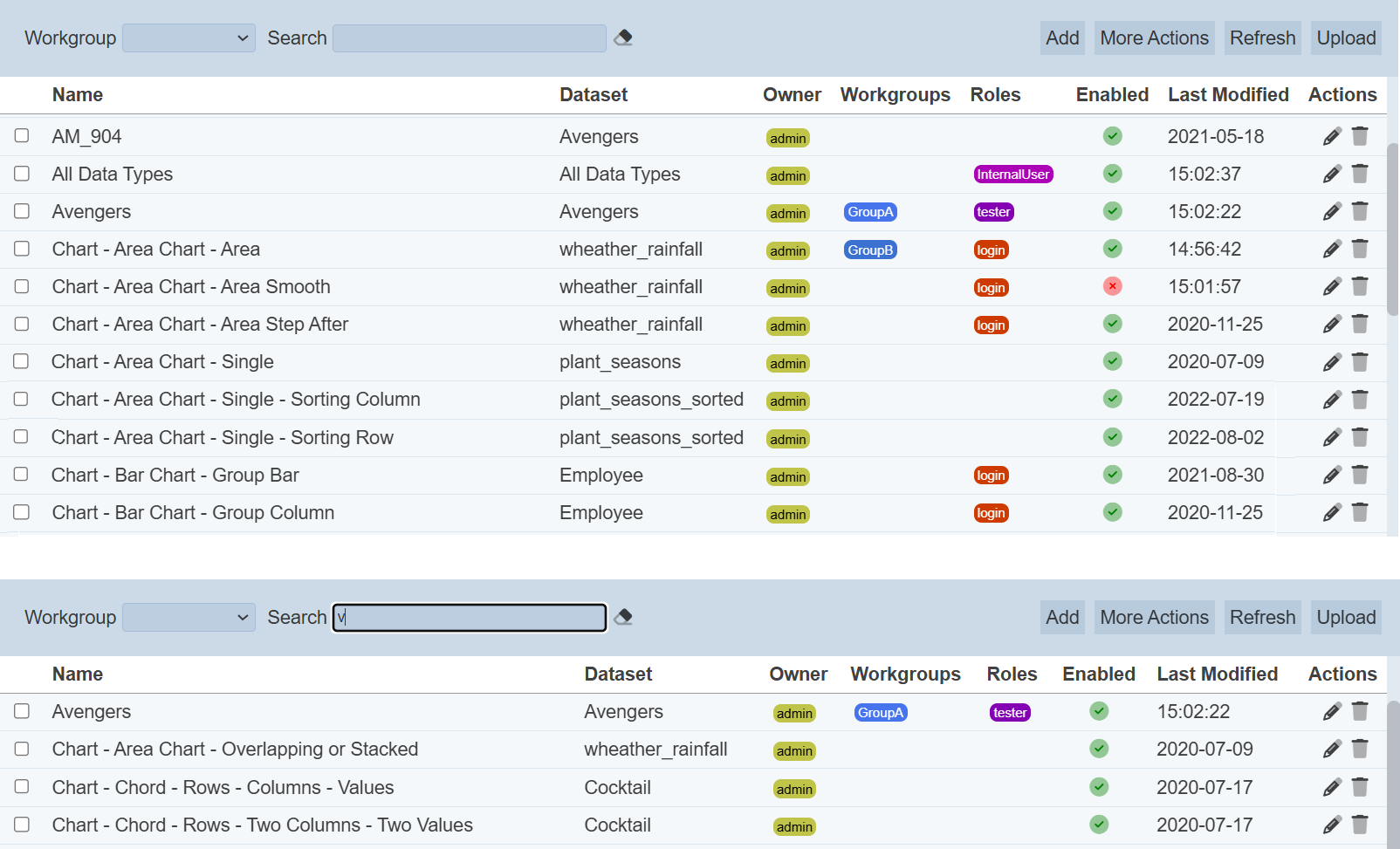Open the top Workgroup dropdown
The width and height of the screenshot is (1400, 849).
tap(189, 38)
